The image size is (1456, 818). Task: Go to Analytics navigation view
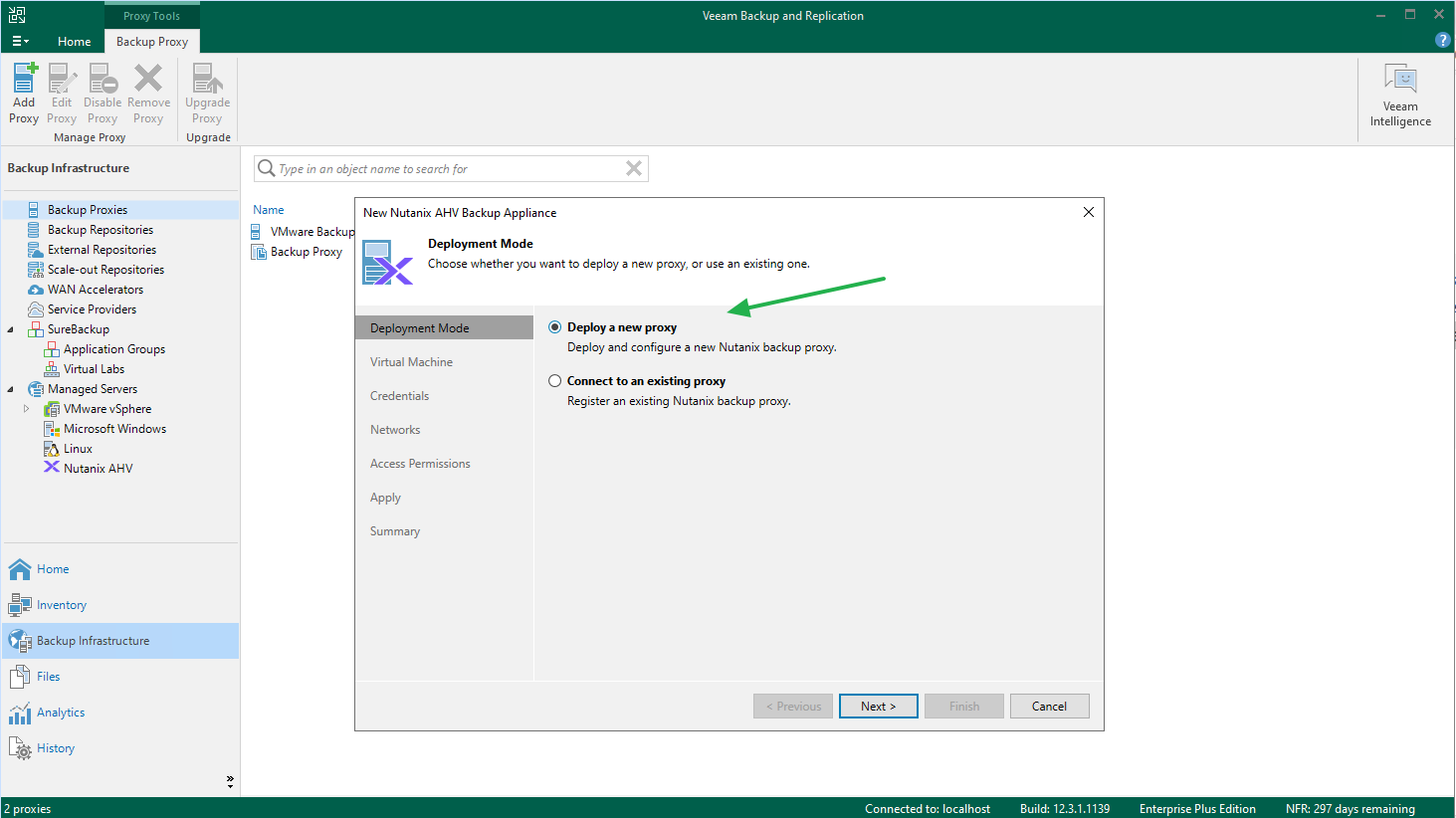[119, 713]
